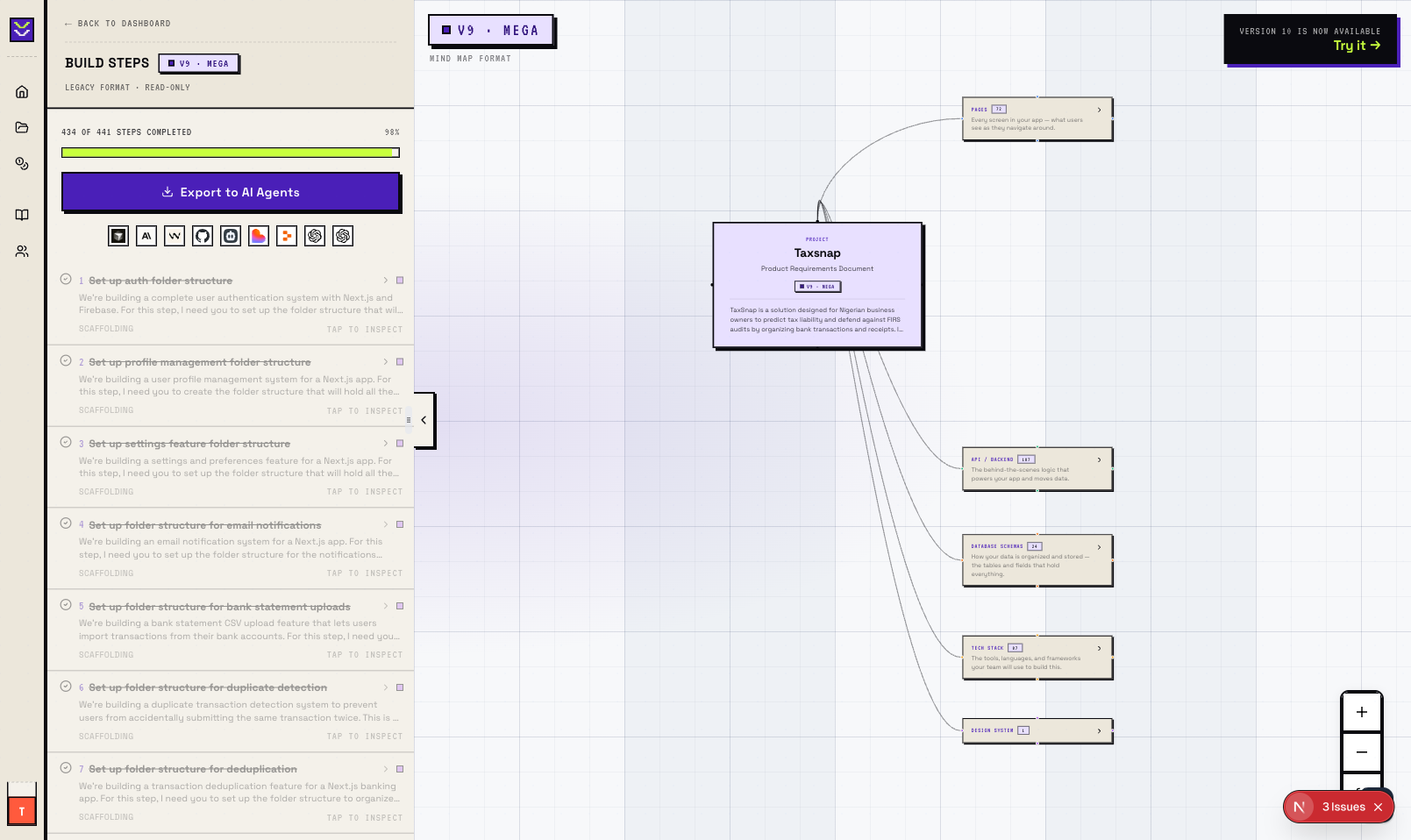Click the square marker on step 2
The height and width of the screenshot is (840, 1411).
tap(400, 362)
